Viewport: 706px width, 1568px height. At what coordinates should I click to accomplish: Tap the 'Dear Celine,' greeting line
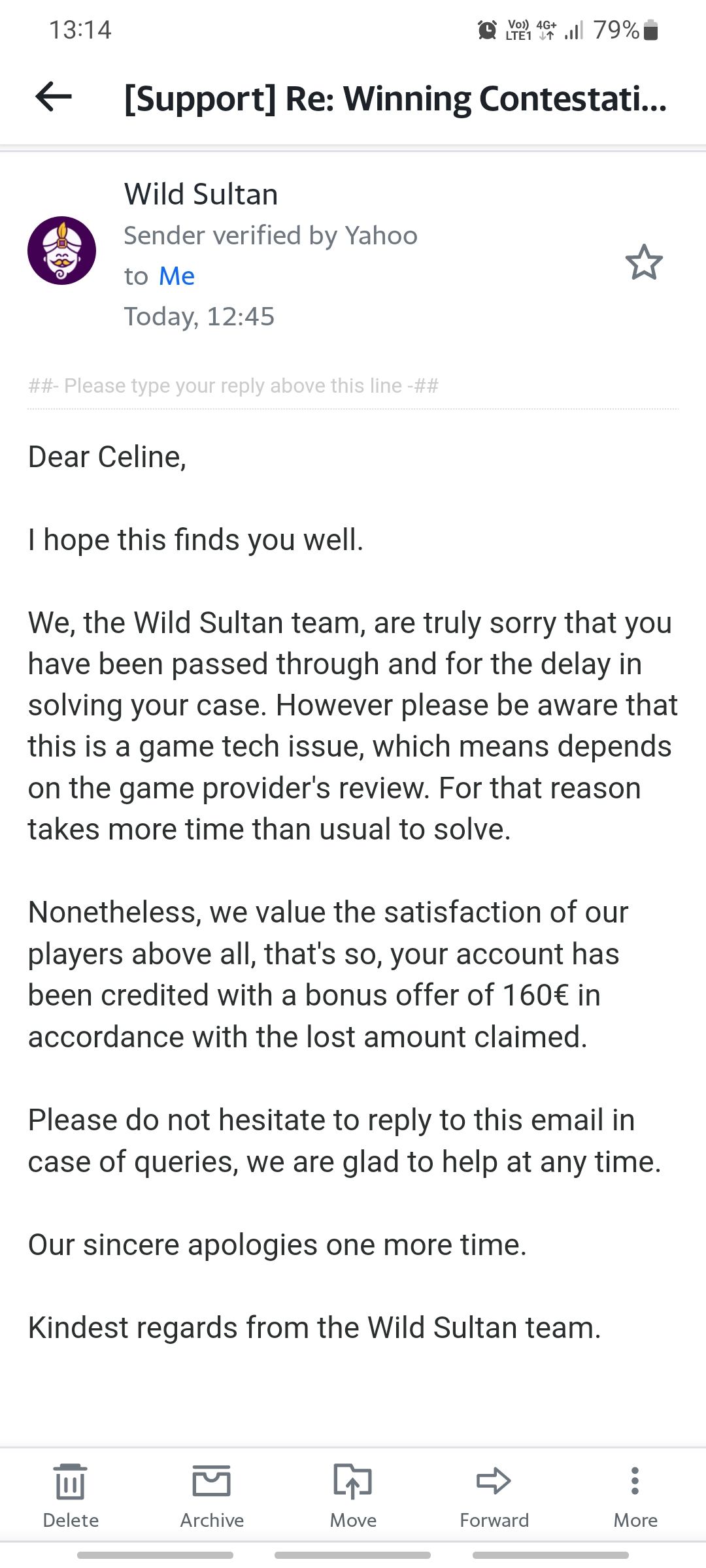107,457
